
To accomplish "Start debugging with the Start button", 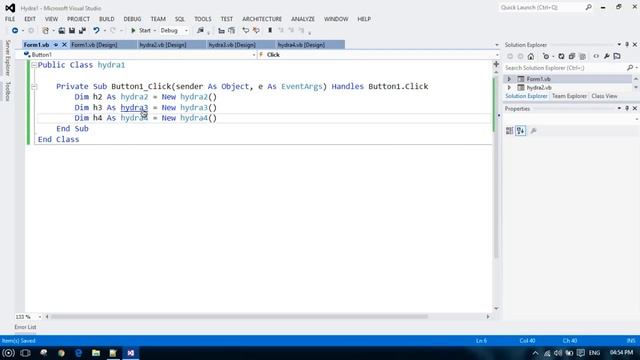I will tap(141, 31).
